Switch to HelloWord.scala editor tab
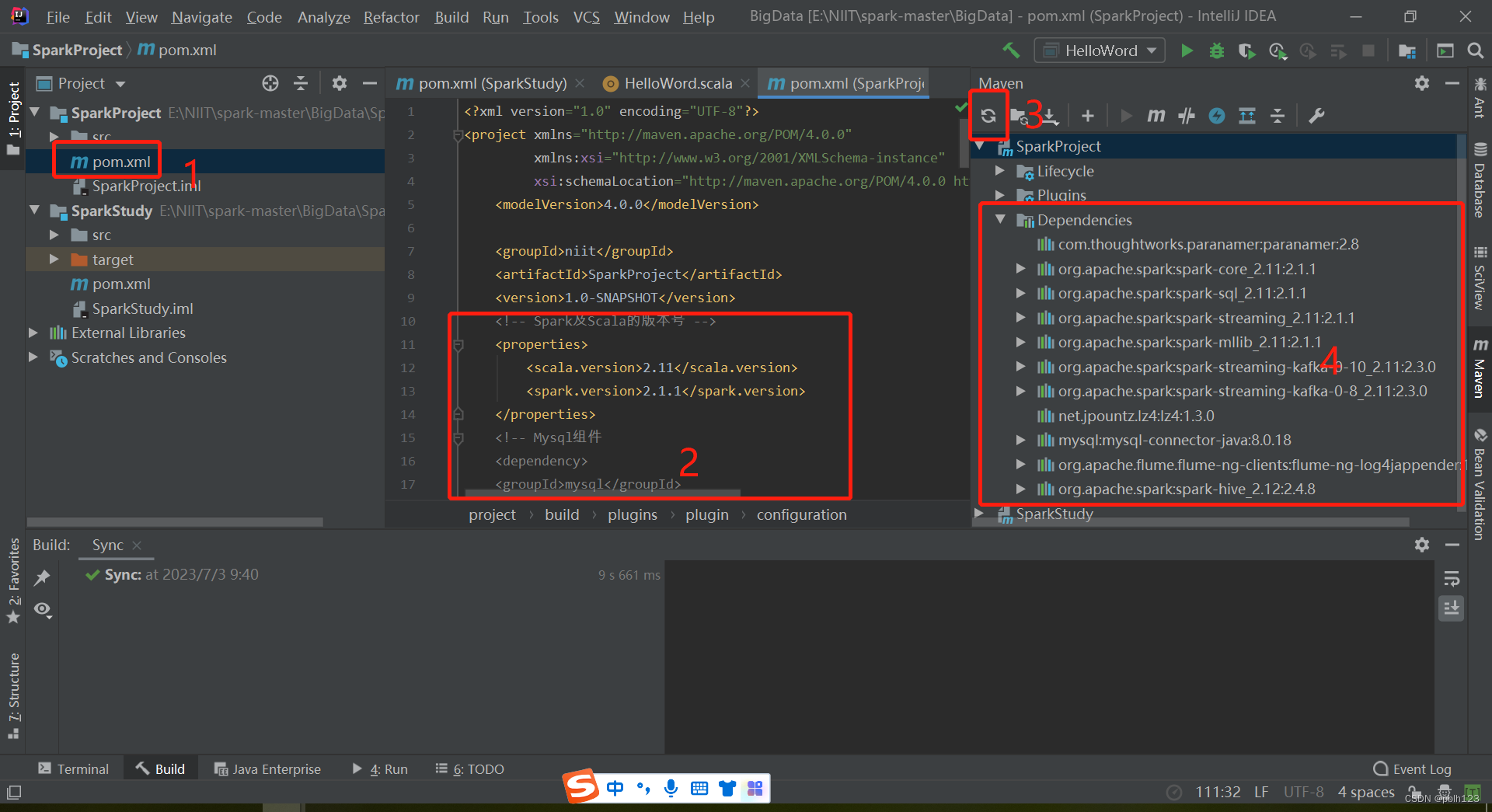This screenshot has height=812, width=1492. coord(678,83)
